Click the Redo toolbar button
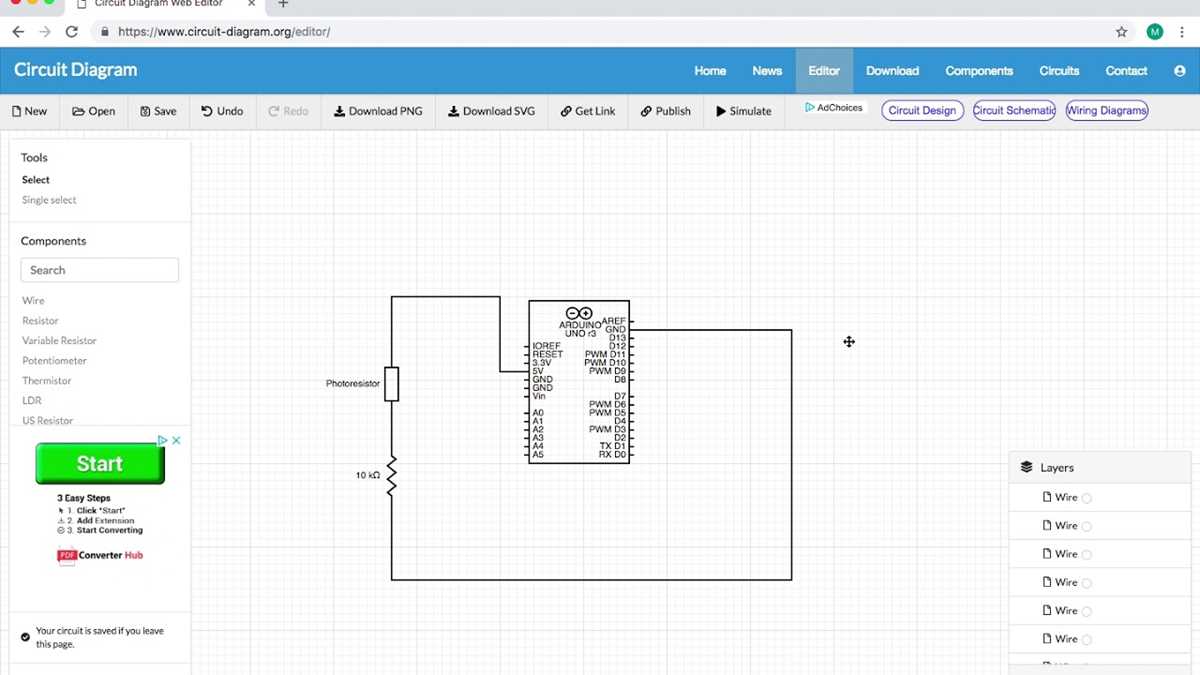This screenshot has height=675, width=1200. (289, 111)
